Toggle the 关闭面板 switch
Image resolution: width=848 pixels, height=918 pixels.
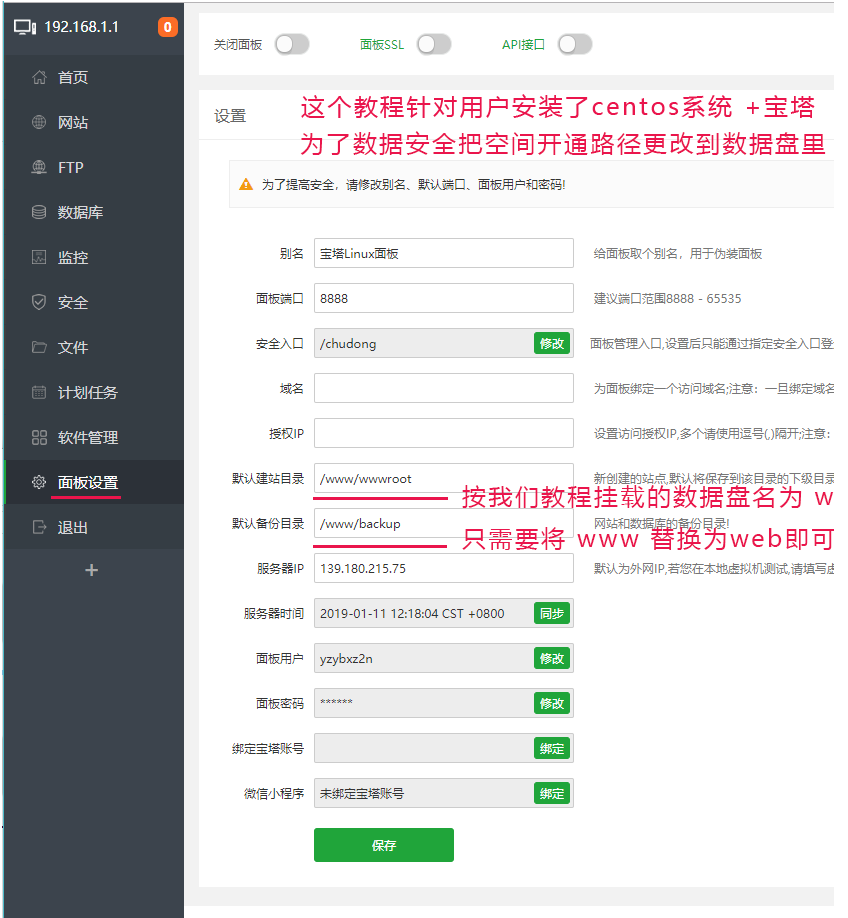(292, 44)
